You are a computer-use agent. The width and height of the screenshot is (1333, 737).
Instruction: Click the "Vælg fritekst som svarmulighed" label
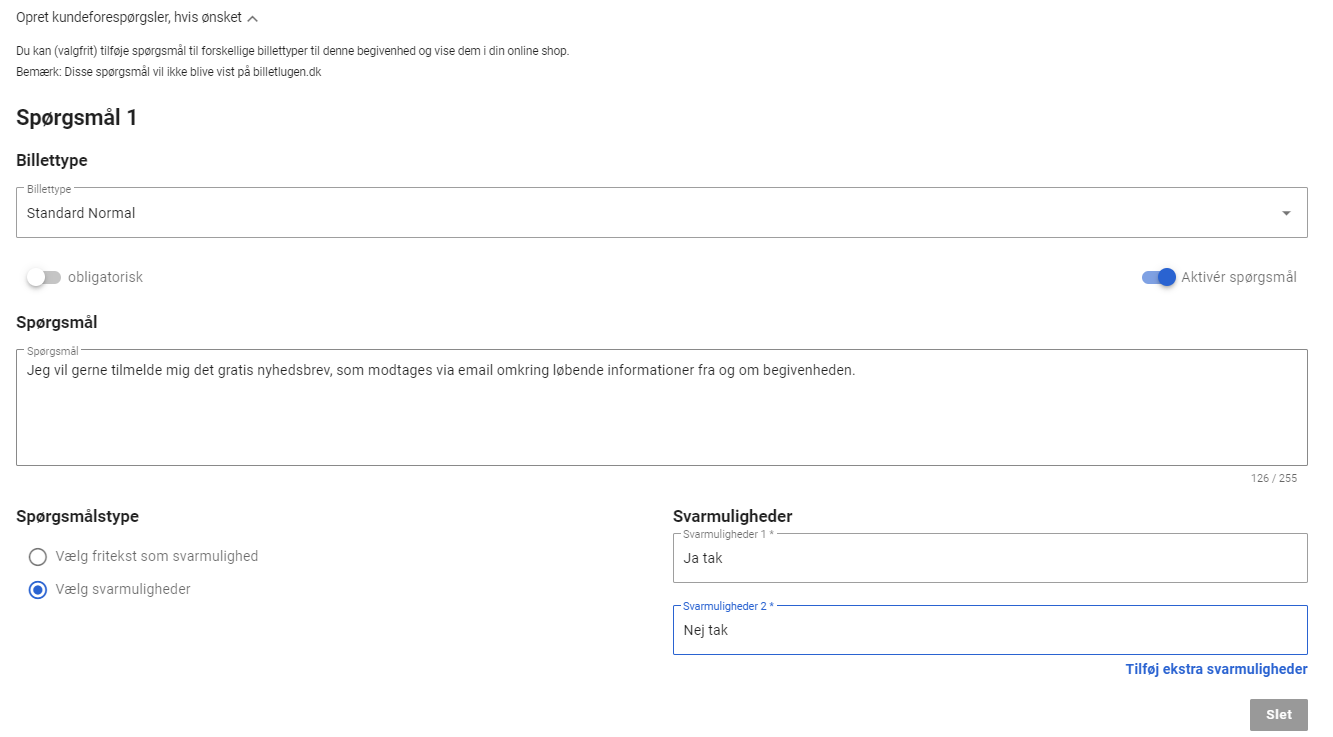(157, 556)
